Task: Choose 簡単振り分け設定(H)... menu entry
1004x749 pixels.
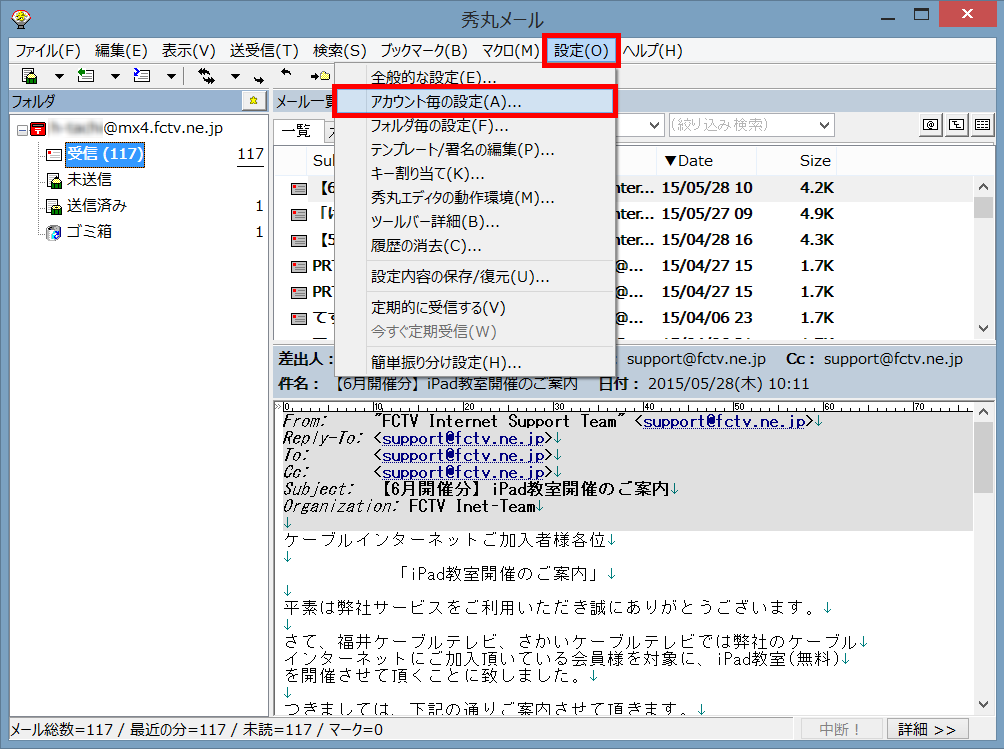Action: (x=474, y=363)
